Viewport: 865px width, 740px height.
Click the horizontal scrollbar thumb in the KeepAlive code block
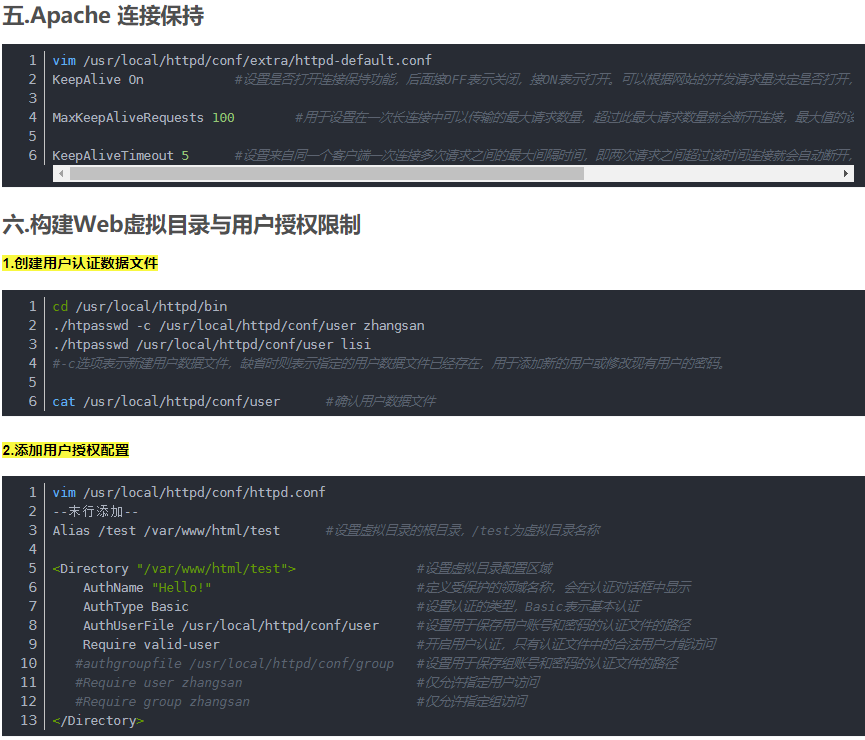click(x=327, y=174)
